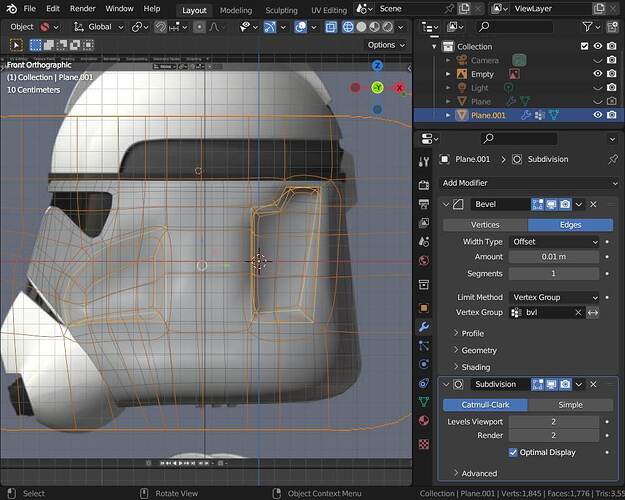Toggle viewport overlays icon
Image resolution: width=625 pixels, height=500 pixels.
point(301,27)
